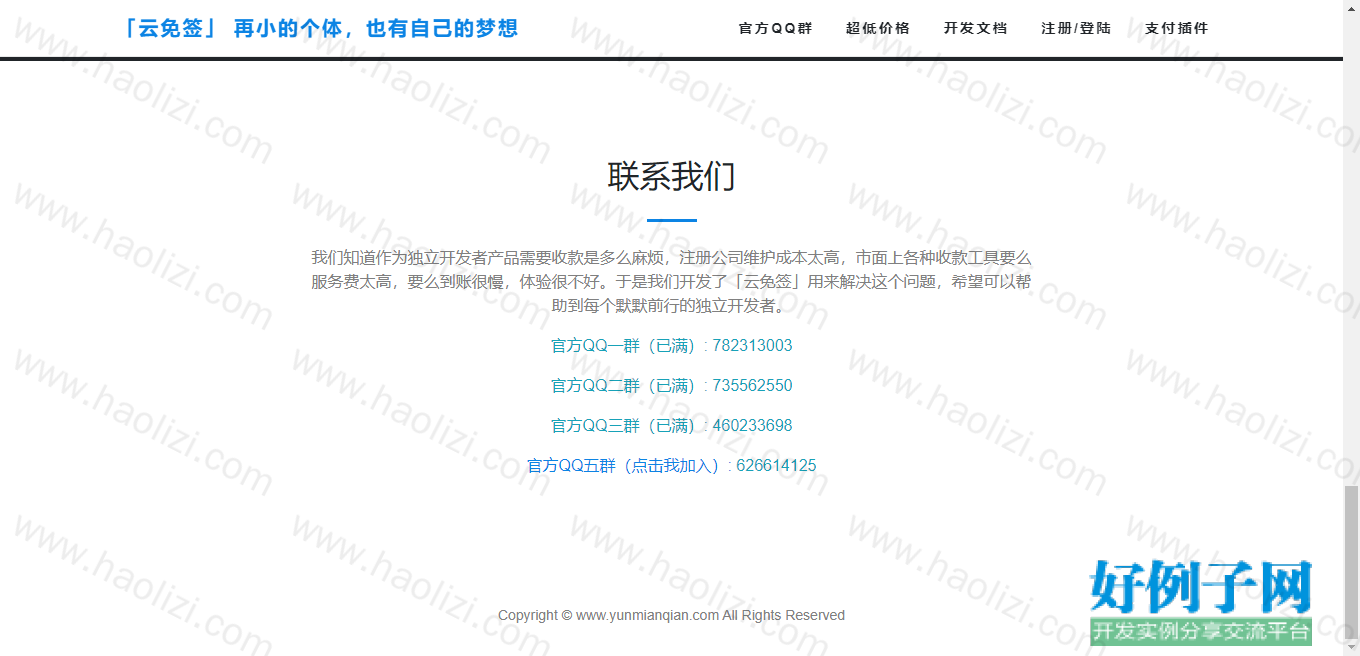Go to 开发文档 in the navigation
Screen dimensions: 1360x656
pos(975,28)
